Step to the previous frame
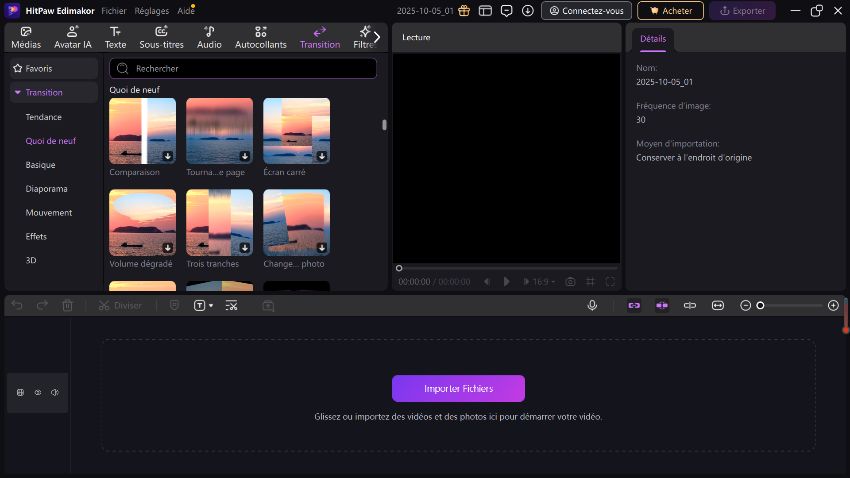The width and height of the screenshot is (850, 478). [487, 282]
